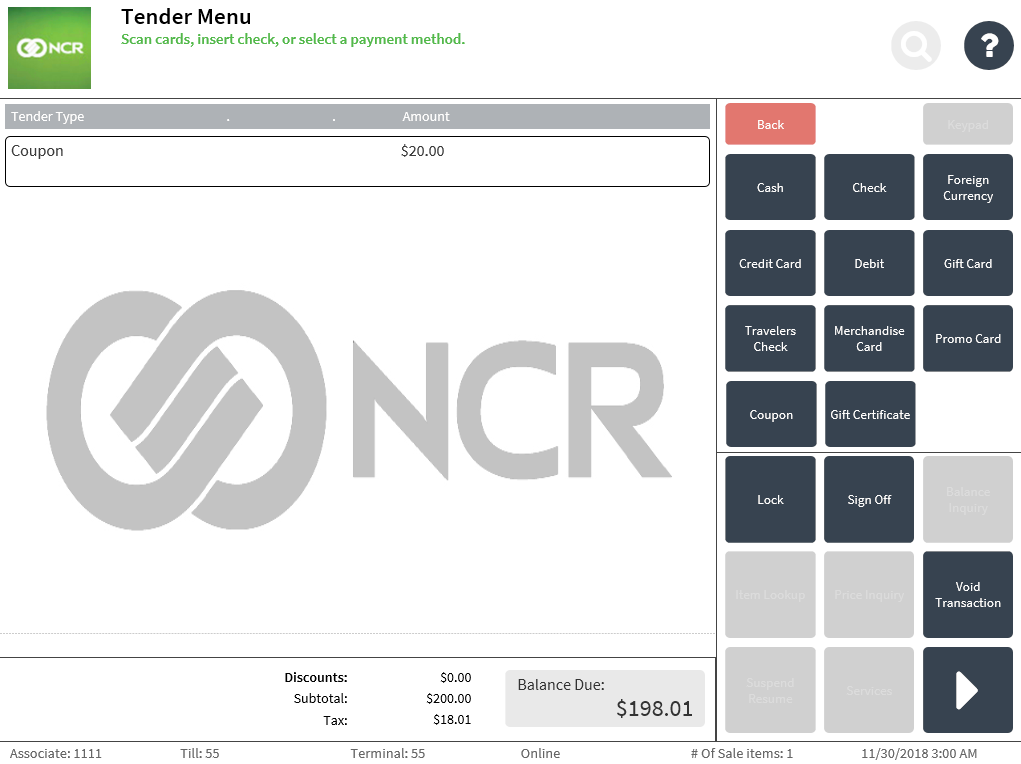Sign Off the associate
This screenshot has height=764, width=1021.
(x=869, y=500)
